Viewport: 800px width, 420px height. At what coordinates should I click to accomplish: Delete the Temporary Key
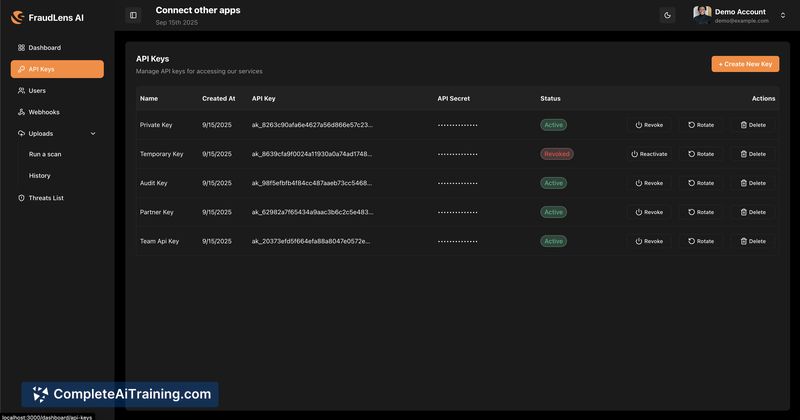click(753, 154)
